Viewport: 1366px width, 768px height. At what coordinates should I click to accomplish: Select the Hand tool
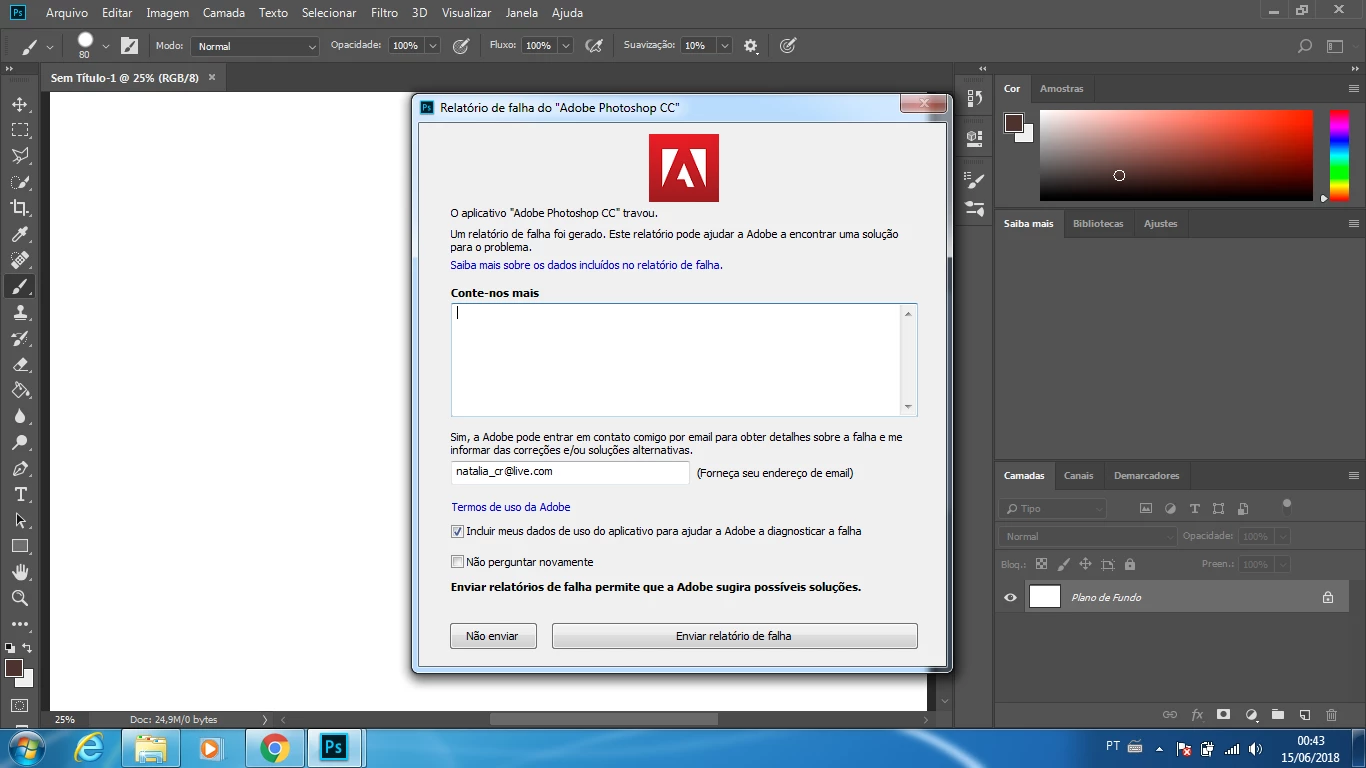[19, 572]
